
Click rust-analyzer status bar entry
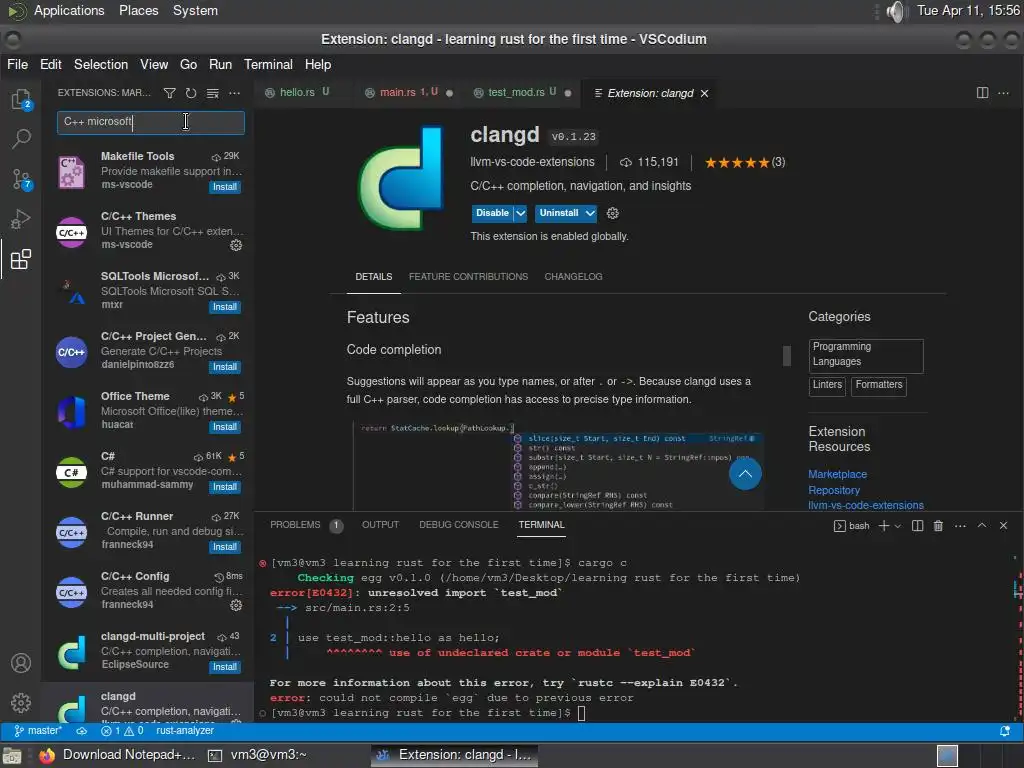click(x=185, y=731)
